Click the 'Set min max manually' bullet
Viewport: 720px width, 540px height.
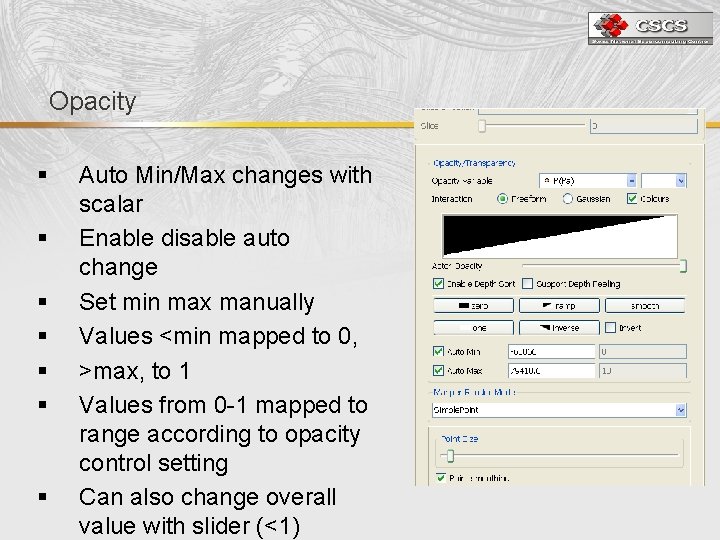197,302
